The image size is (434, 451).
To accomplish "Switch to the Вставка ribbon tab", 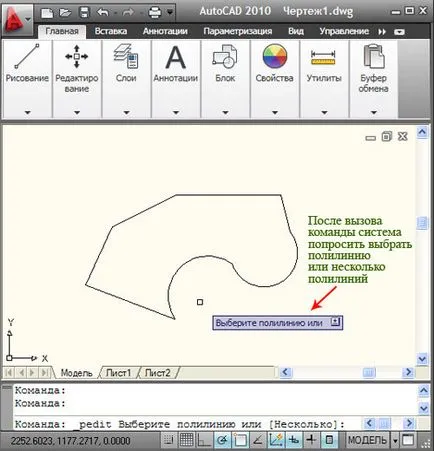I will point(111,31).
